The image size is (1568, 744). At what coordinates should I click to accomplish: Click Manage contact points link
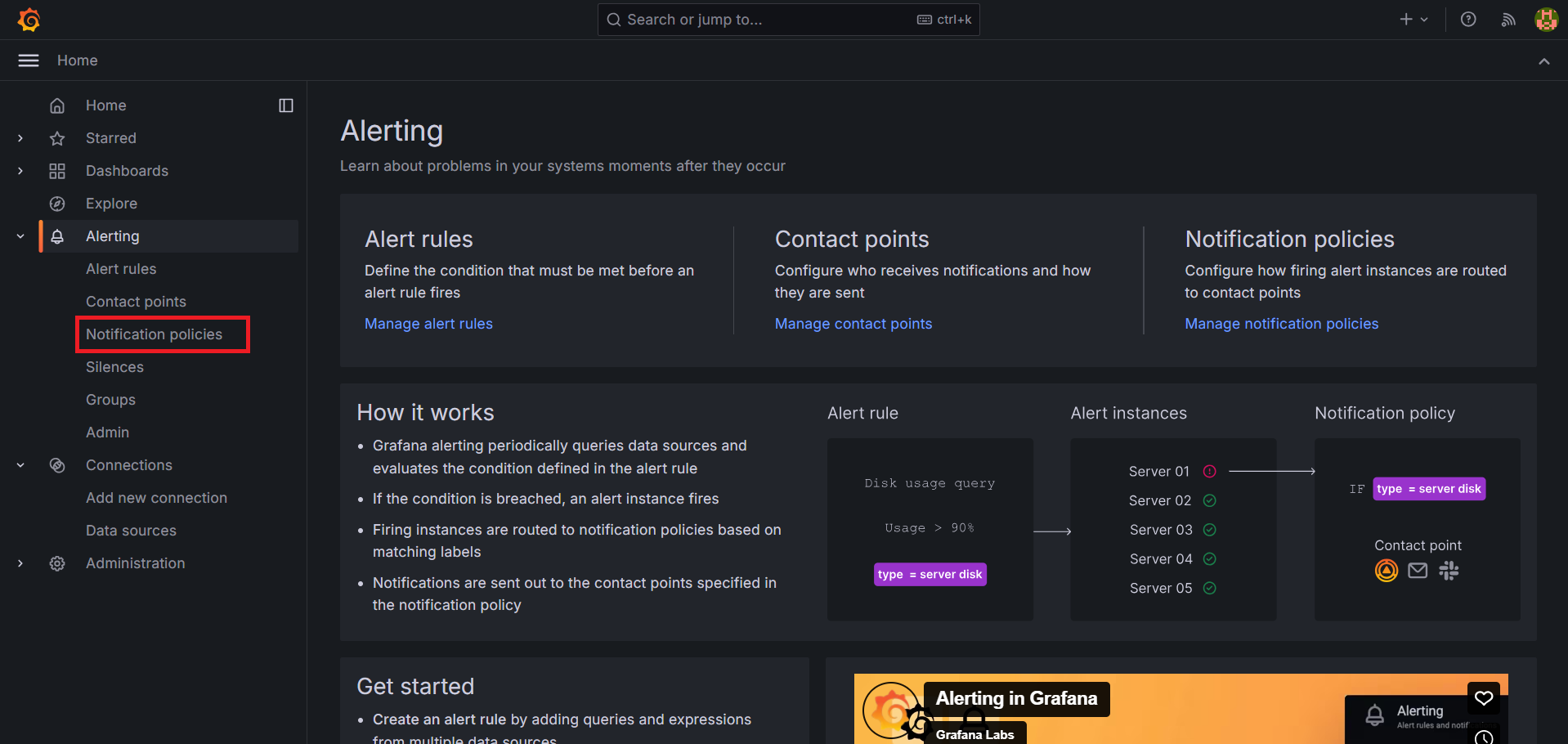coord(853,324)
